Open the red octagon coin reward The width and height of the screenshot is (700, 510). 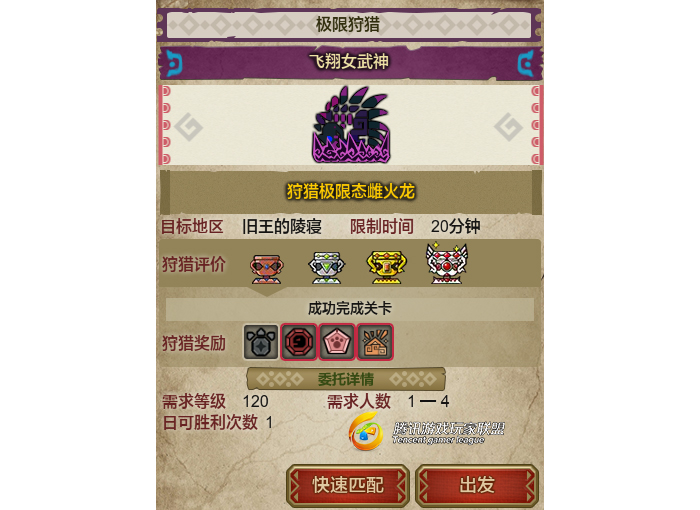click(299, 342)
